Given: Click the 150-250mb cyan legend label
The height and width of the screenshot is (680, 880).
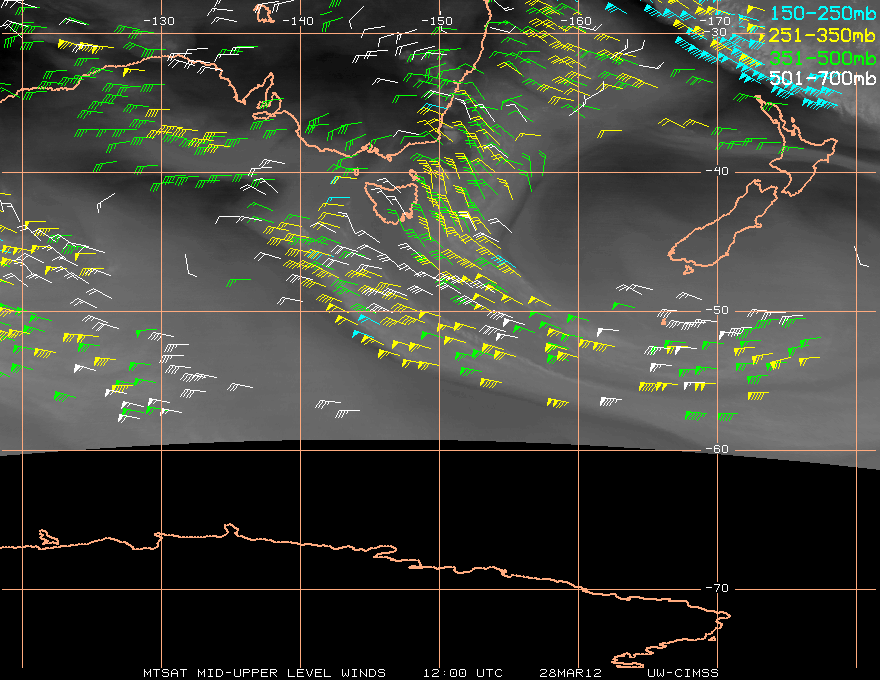Looking at the screenshot, I should click(822, 12).
